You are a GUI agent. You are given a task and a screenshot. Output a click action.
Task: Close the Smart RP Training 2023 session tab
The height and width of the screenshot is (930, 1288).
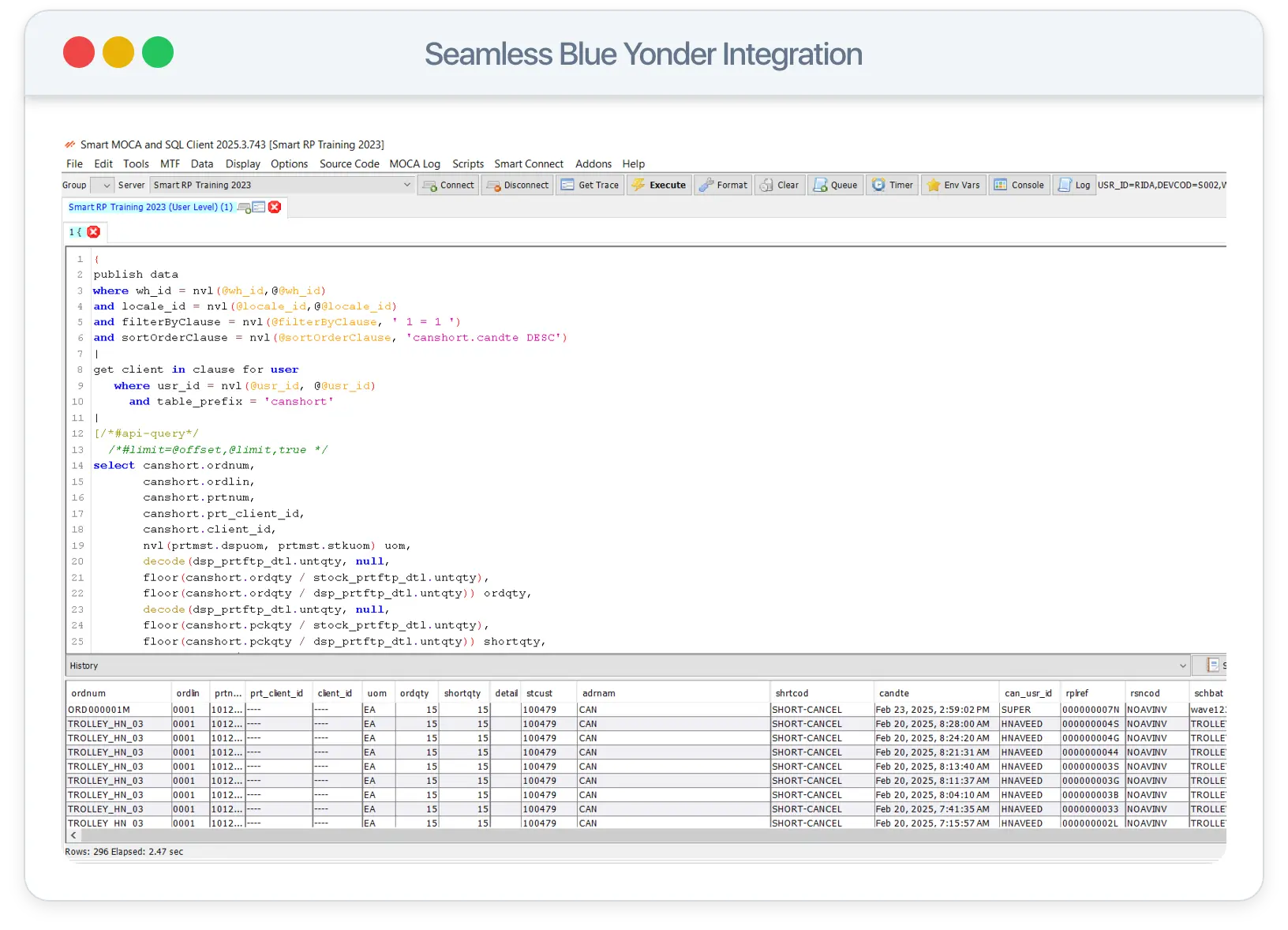275,207
